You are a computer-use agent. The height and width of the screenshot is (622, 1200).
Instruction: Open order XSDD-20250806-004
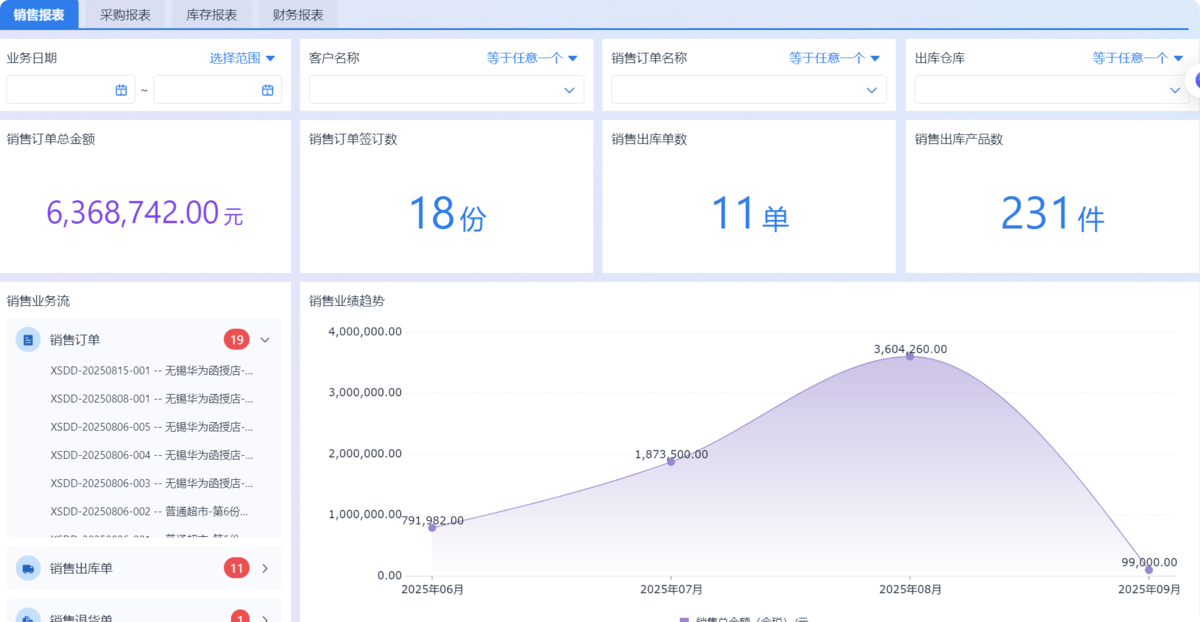click(x=152, y=454)
